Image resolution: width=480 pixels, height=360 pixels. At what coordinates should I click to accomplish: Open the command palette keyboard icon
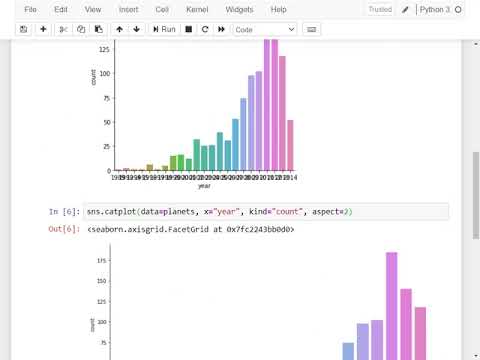pos(311,29)
